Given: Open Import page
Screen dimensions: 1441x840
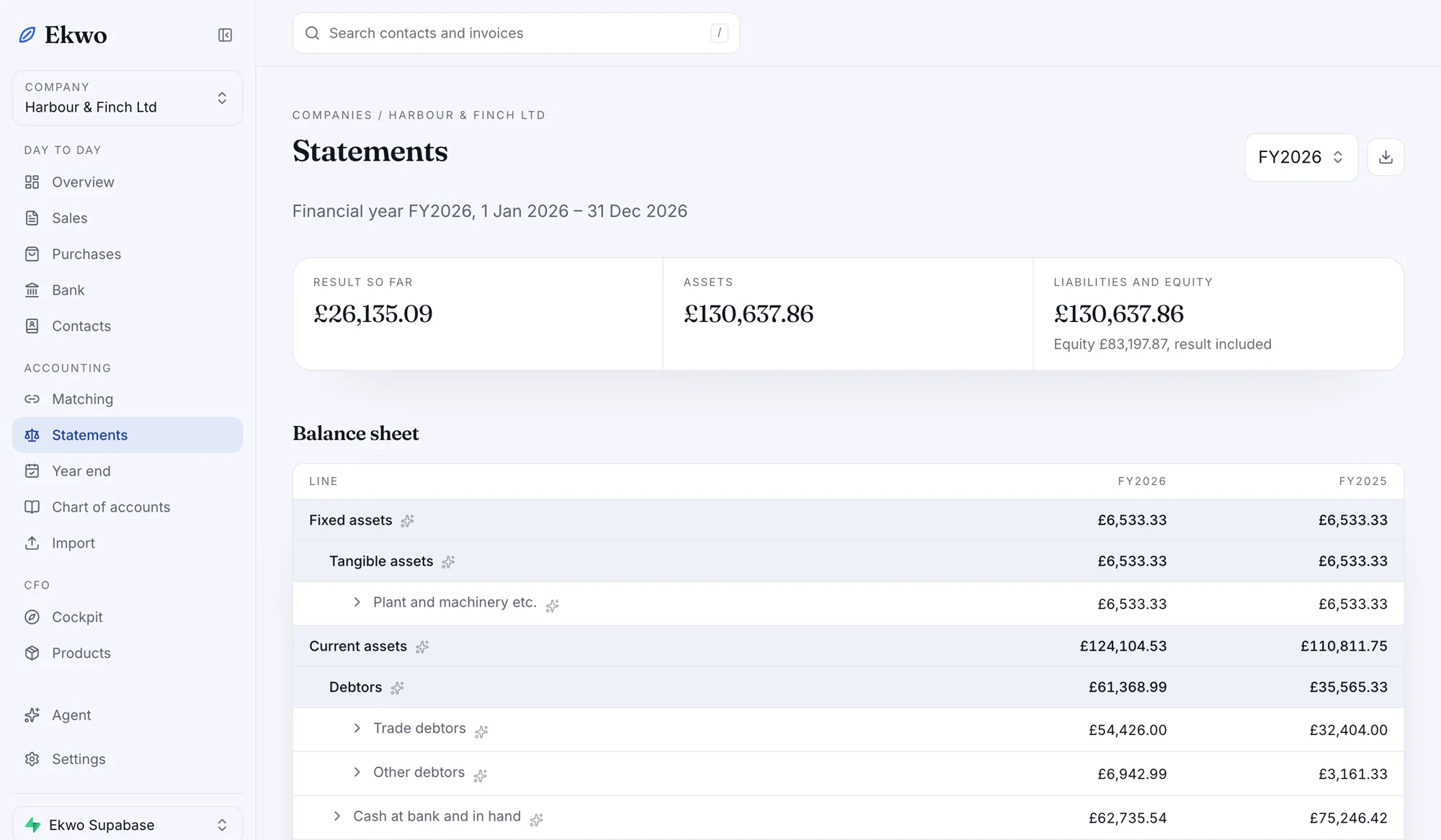Looking at the screenshot, I should click(x=128, y=543).
